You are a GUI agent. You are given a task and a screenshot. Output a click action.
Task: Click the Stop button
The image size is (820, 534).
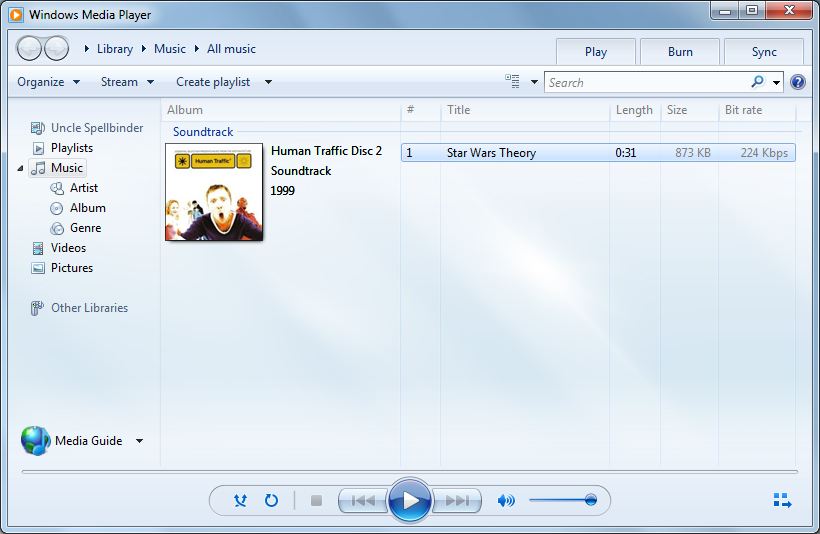(316, 501)
